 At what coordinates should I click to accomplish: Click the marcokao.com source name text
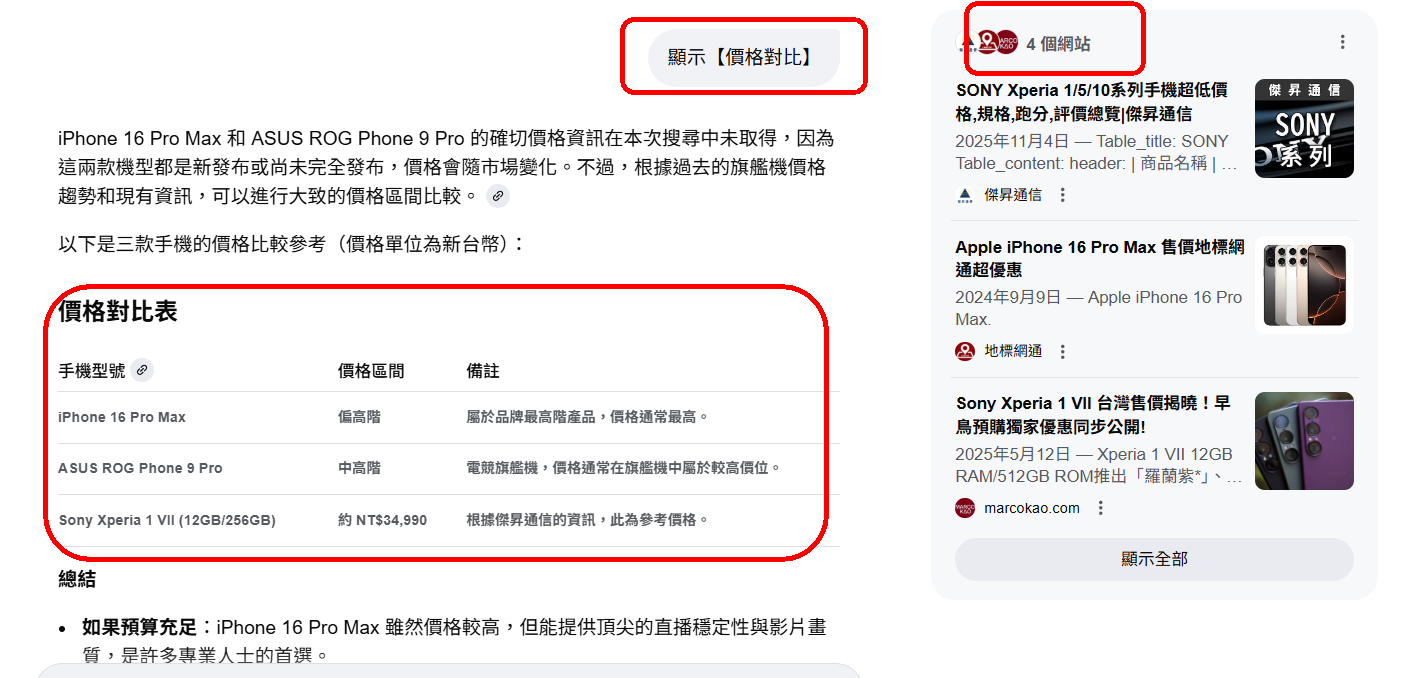(x=1032, y=508)
